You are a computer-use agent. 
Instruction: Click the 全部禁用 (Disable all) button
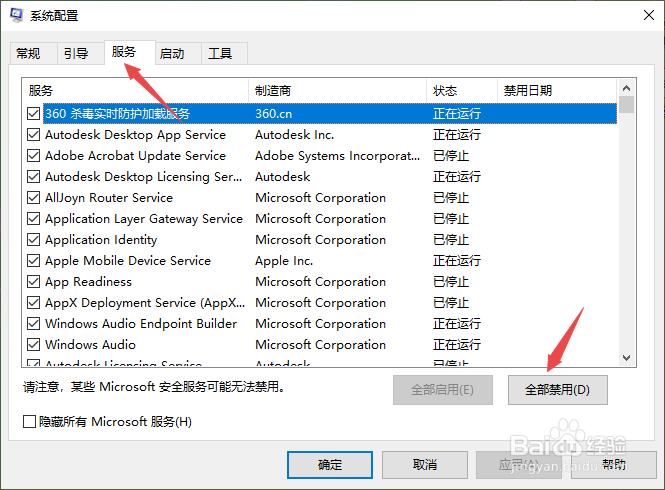point(557,389)
